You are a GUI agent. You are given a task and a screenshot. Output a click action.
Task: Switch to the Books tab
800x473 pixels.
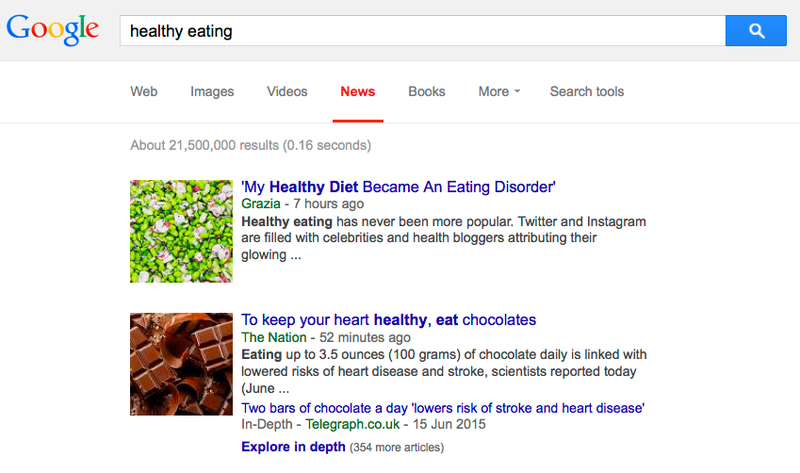tap(427, 91)
